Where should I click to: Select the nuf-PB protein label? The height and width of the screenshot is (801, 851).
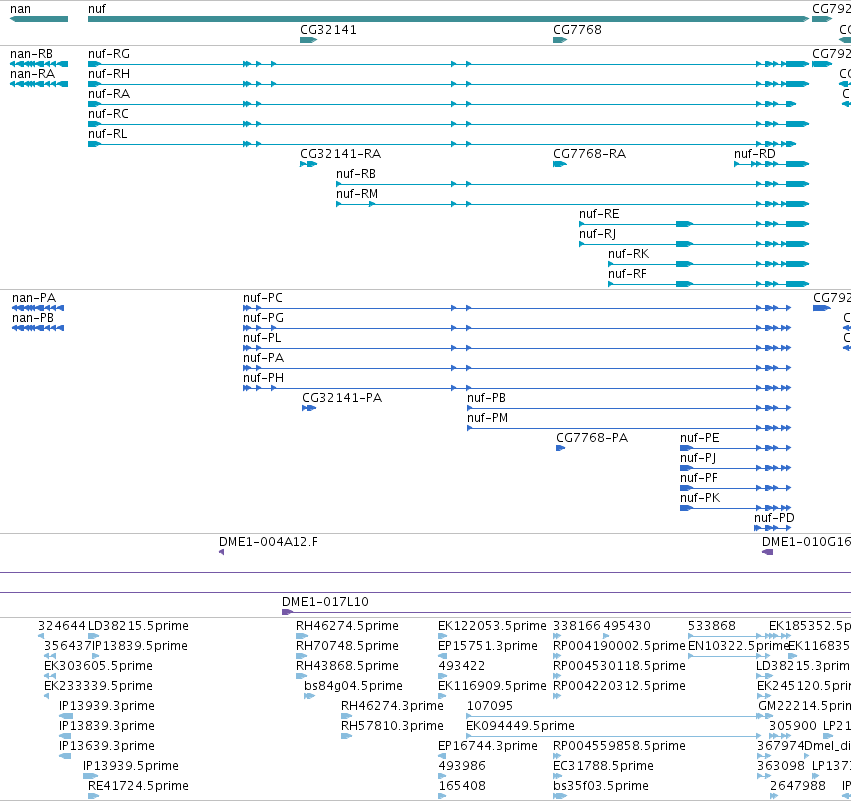tap(486, 398)
